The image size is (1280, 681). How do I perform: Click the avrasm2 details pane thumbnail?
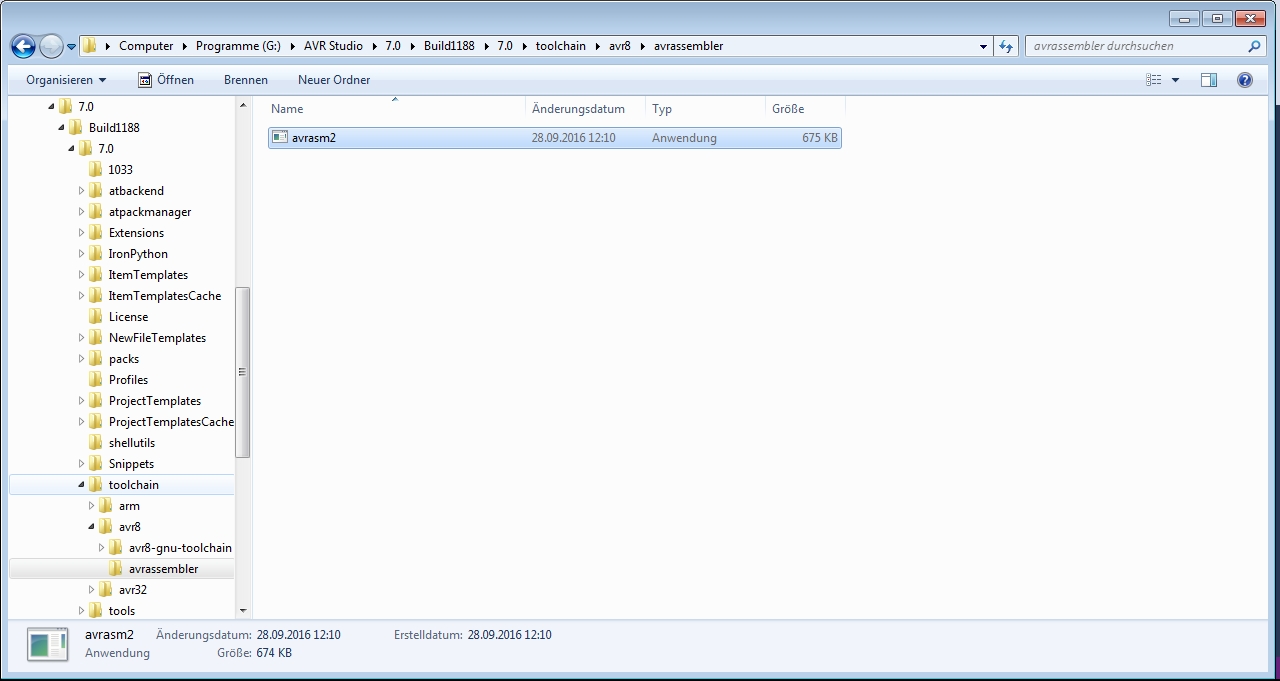pos(48,644)
